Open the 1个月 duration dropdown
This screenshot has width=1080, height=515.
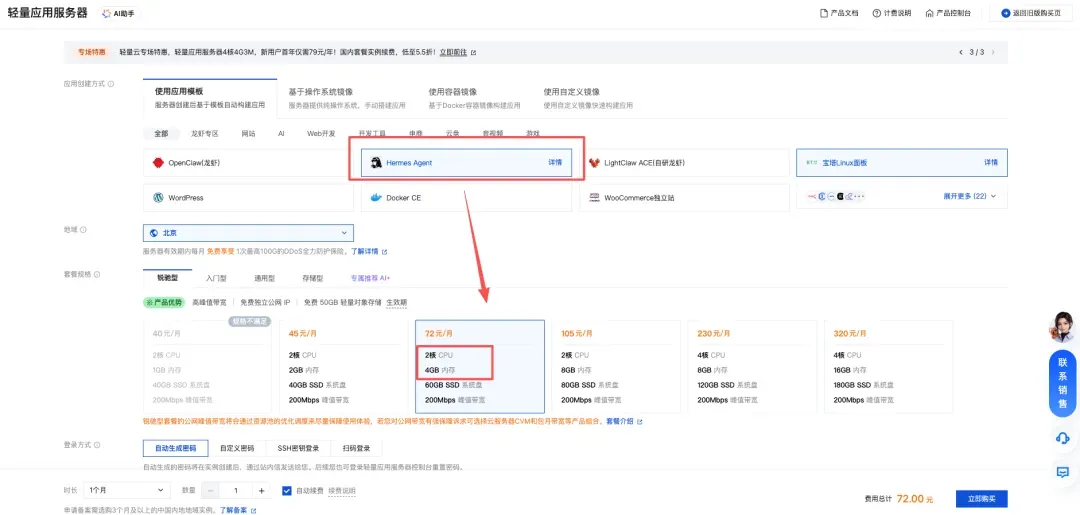(x=128, y=491)
